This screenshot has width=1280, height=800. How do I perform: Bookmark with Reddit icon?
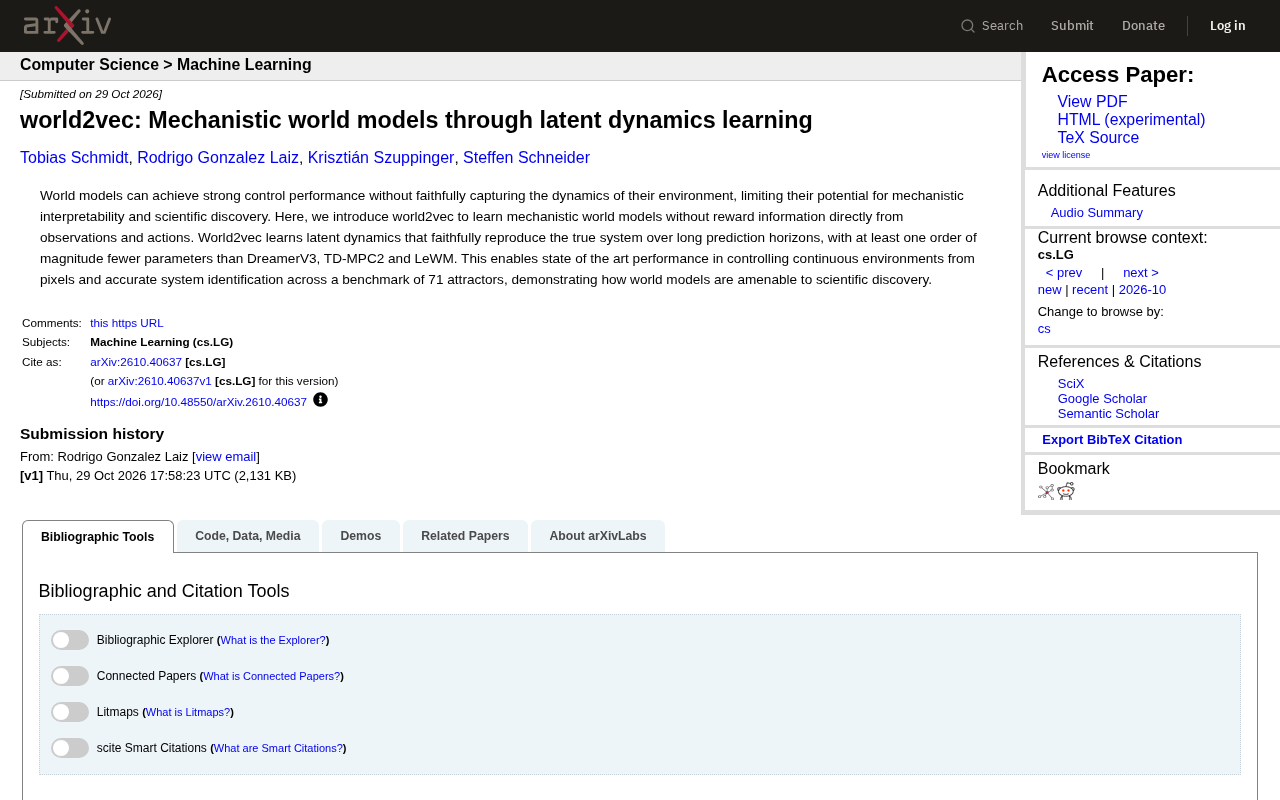(1066, 491)
